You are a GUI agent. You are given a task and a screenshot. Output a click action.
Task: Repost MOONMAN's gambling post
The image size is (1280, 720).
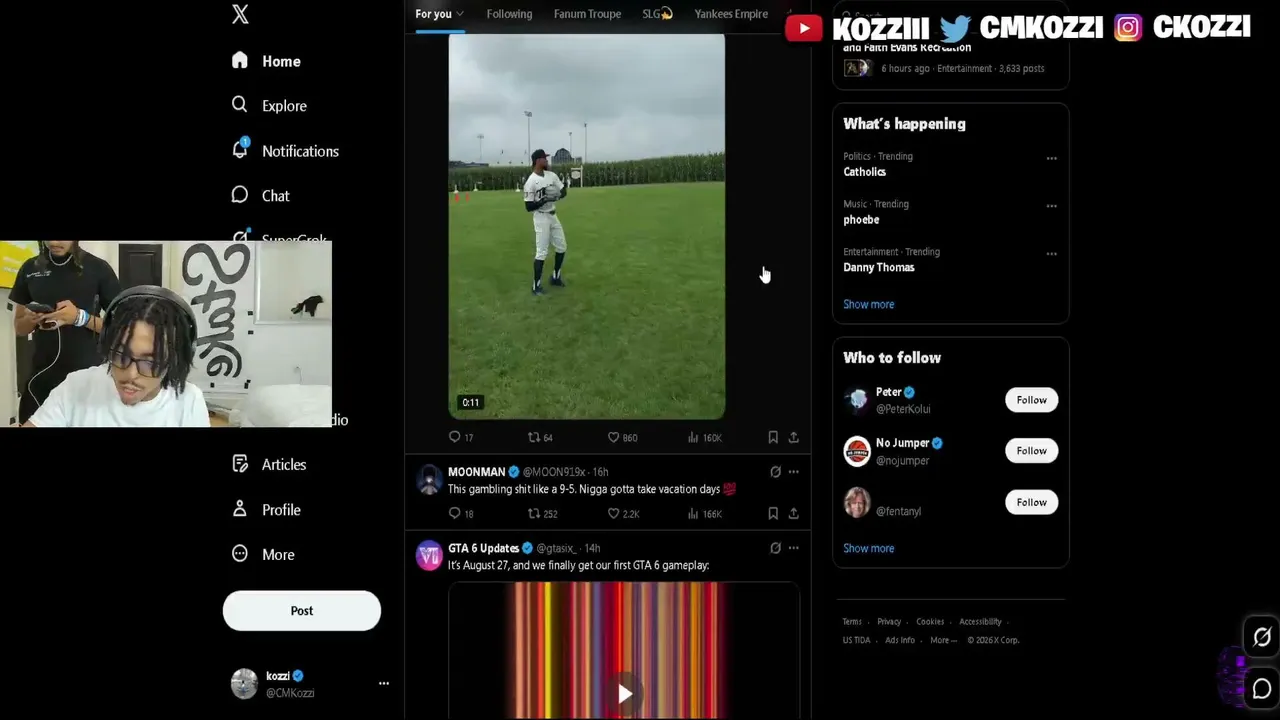point(542,513)
